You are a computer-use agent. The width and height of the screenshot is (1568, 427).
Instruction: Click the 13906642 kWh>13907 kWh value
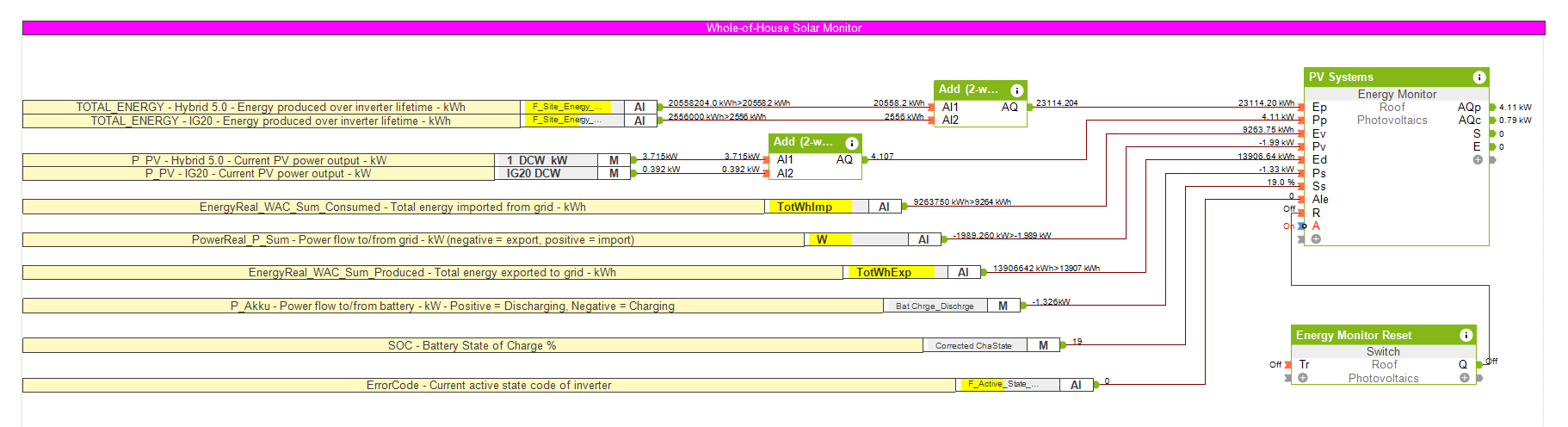coord(1046,268)
